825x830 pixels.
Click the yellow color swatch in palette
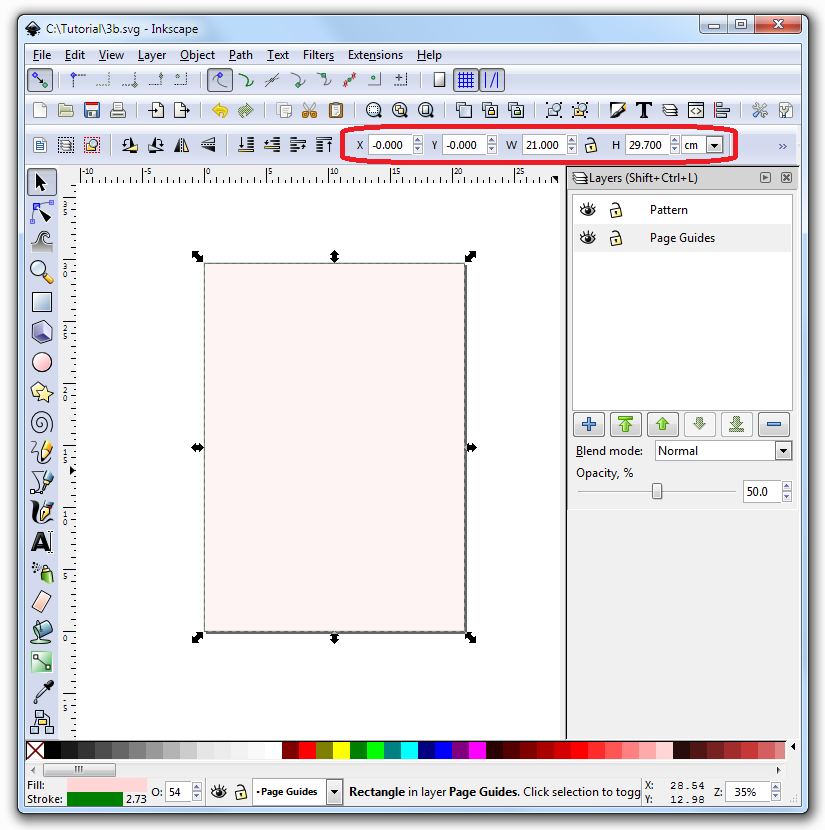point(341,750)
